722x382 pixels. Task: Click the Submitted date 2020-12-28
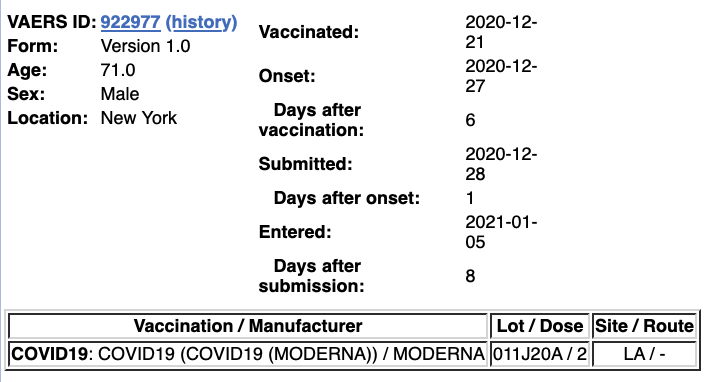tap(501, 164)
